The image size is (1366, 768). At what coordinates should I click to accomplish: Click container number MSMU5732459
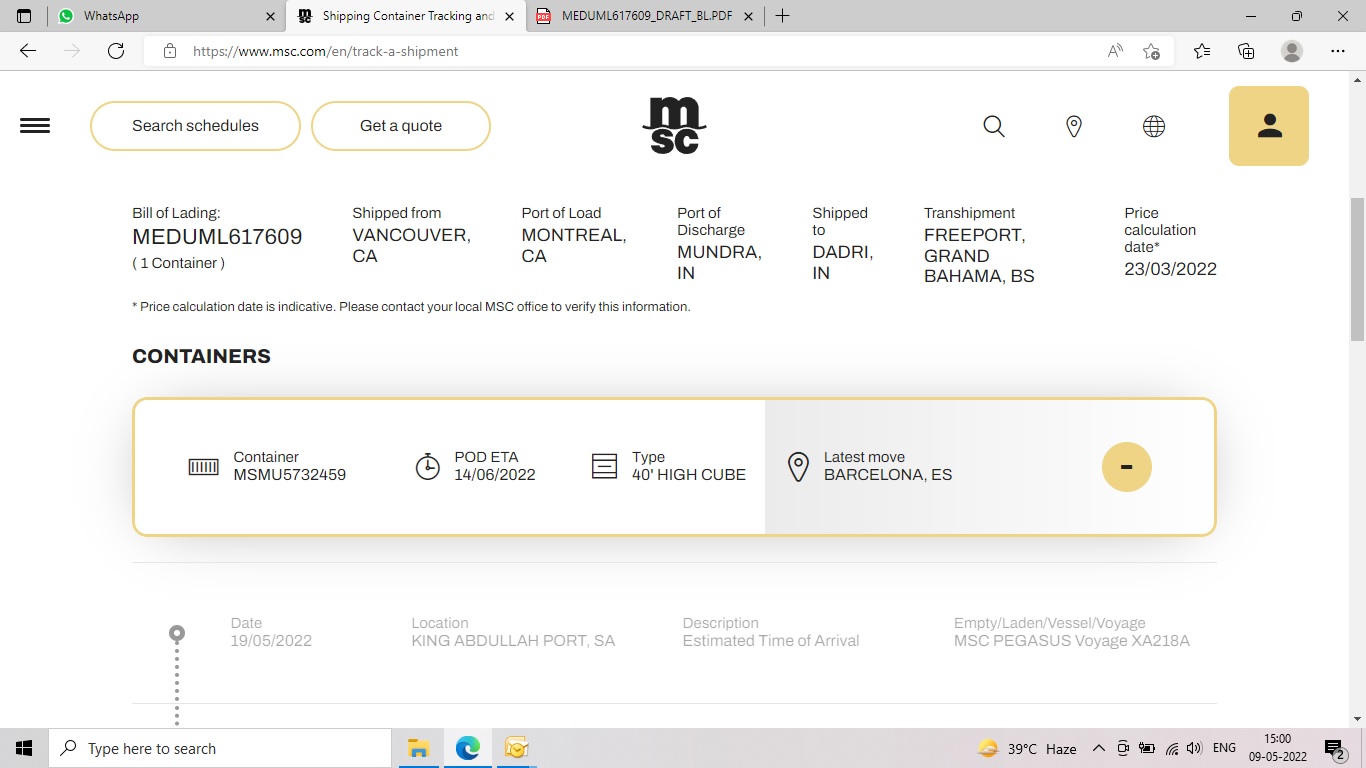(290, 475)
